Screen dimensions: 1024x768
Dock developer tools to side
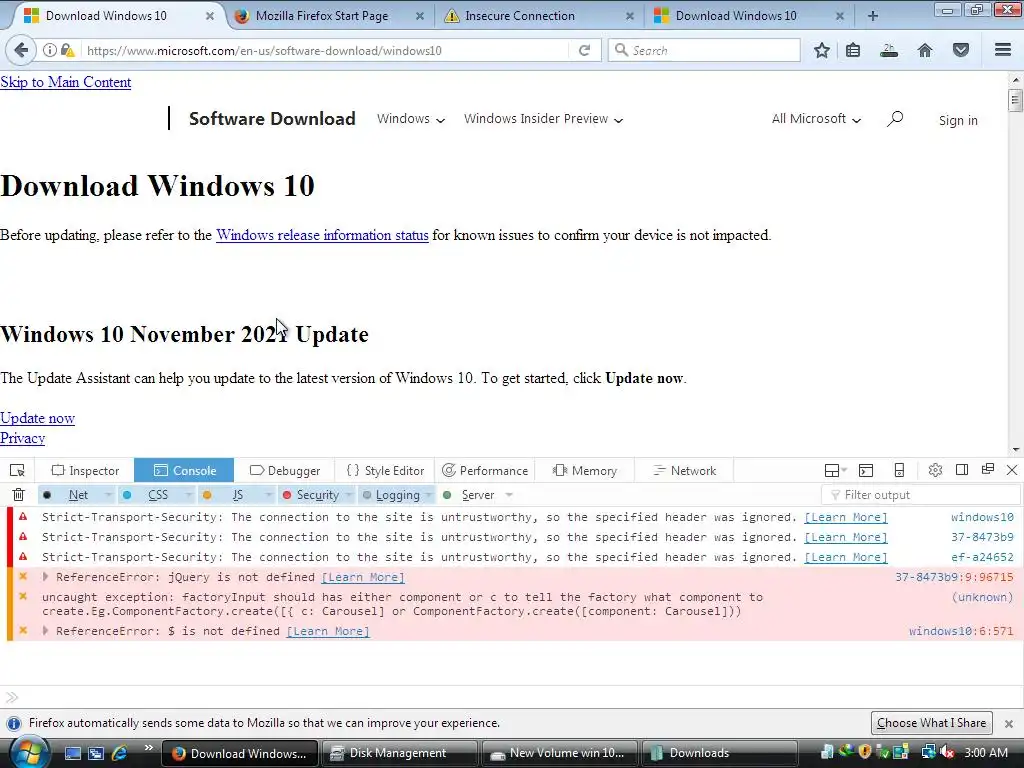961,470
